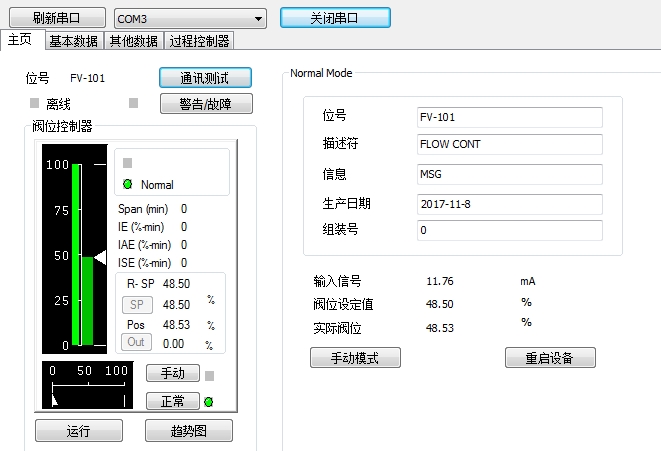Click the horizontal 0-100 output scale gauge

(x=85, y=385)
